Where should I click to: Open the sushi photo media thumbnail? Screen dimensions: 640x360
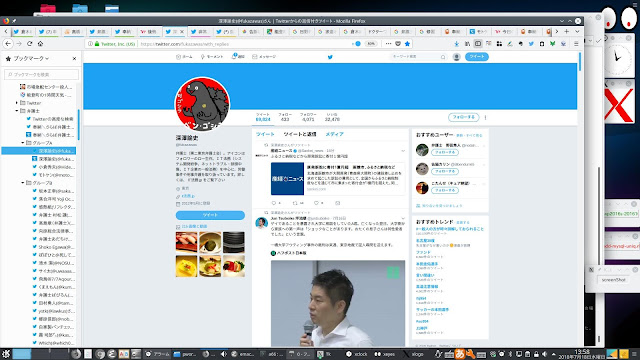point(187,242)
